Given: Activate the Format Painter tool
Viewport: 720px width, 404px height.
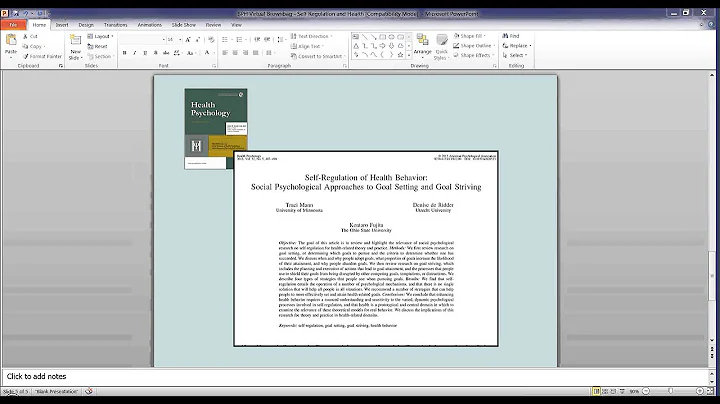Looking at the screenshot, I should click(x=42, y=56).
